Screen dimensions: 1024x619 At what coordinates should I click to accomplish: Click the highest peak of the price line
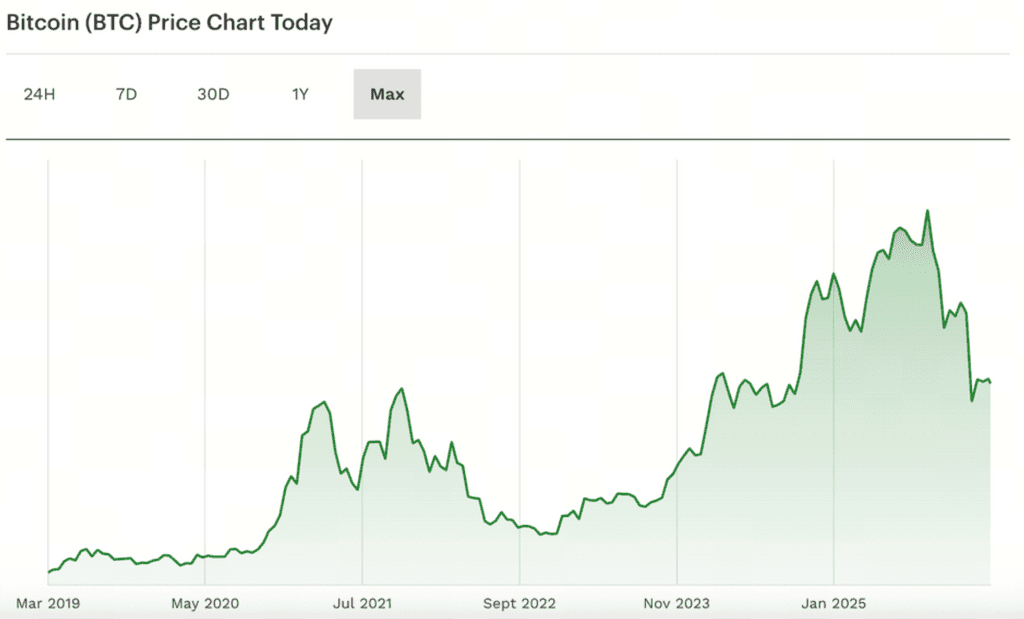927,211
